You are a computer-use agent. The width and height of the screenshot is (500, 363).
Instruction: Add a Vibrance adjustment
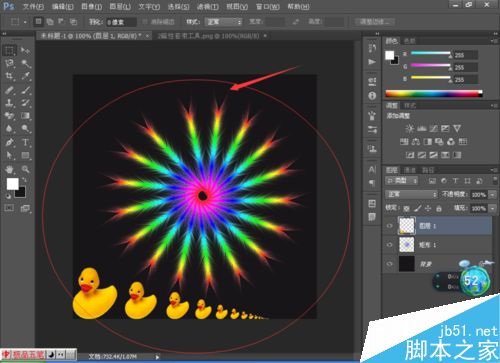click(x=457, y=129)
